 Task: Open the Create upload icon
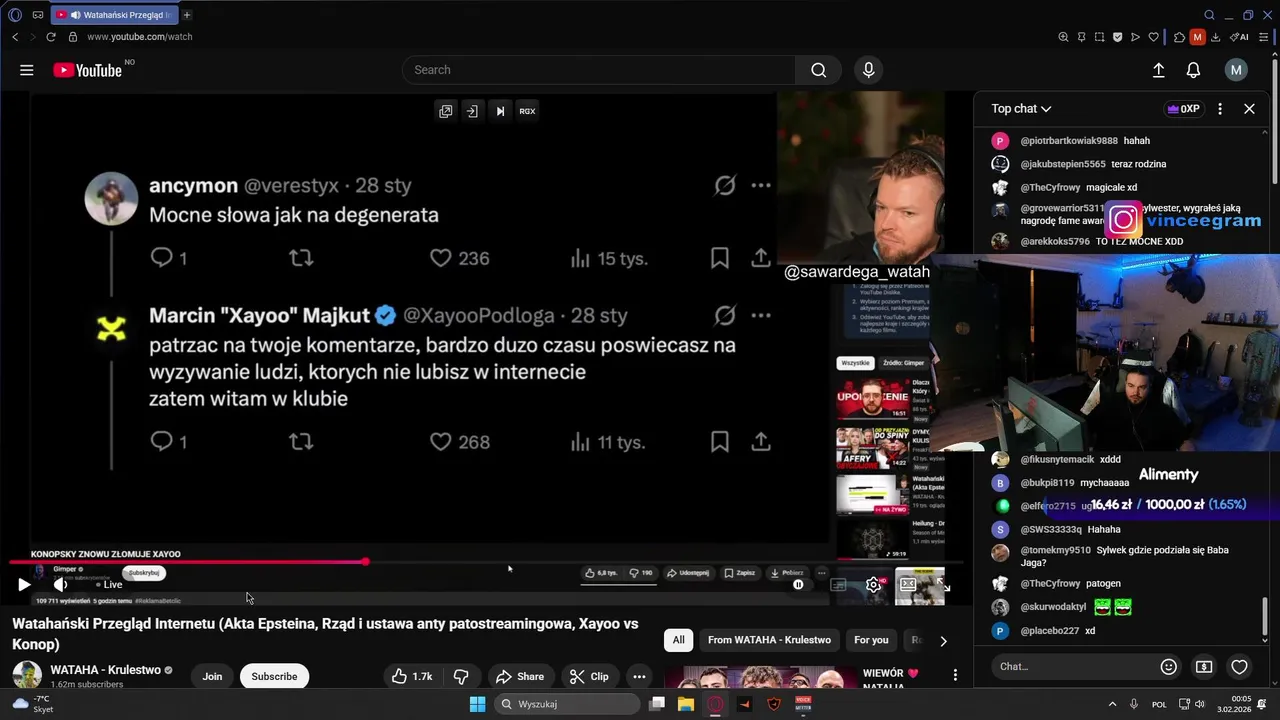click(x=1158, y=70)
